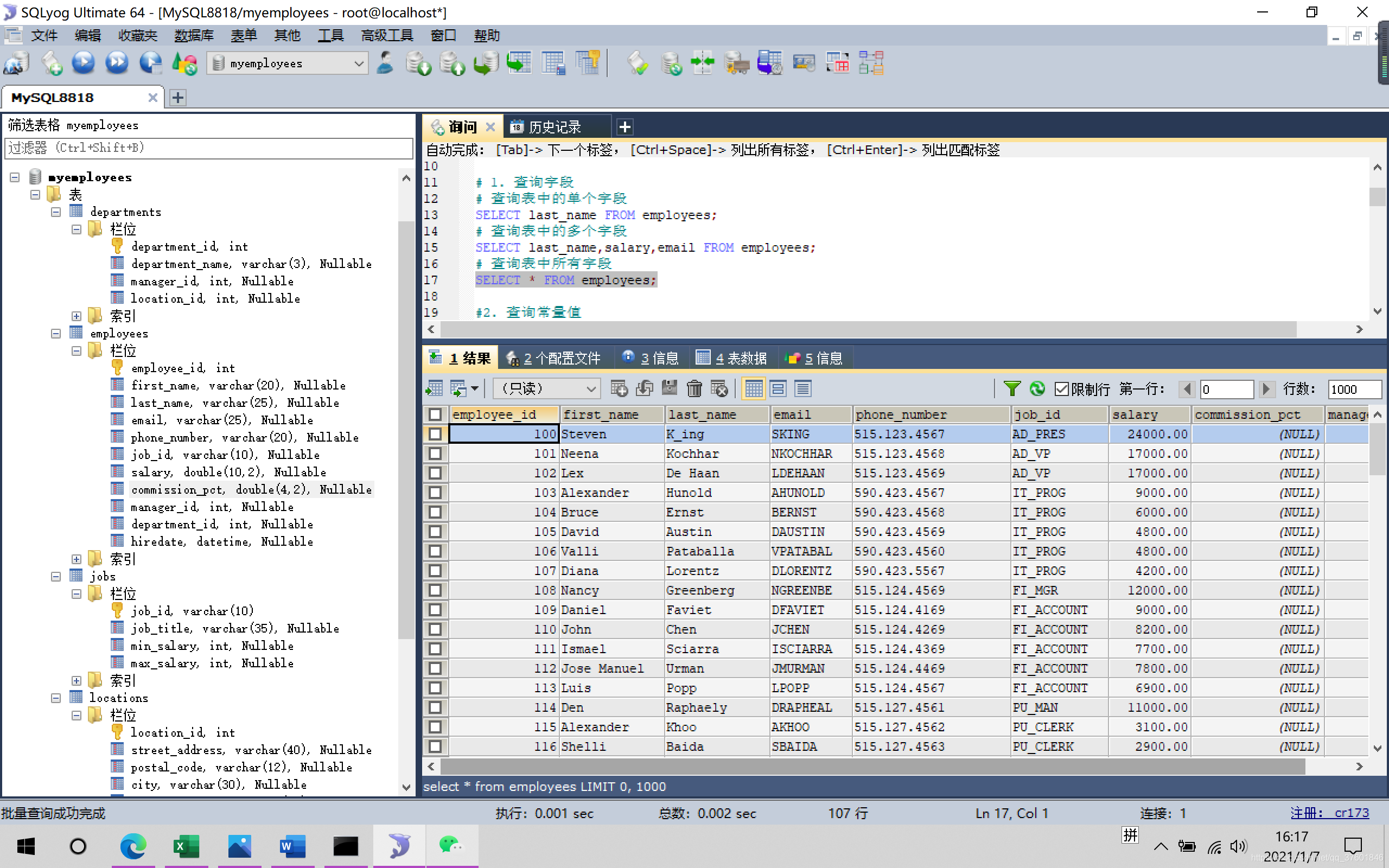Check the row checkbox for David Austin
The image size is (1389, 868).
coord(435,532)
